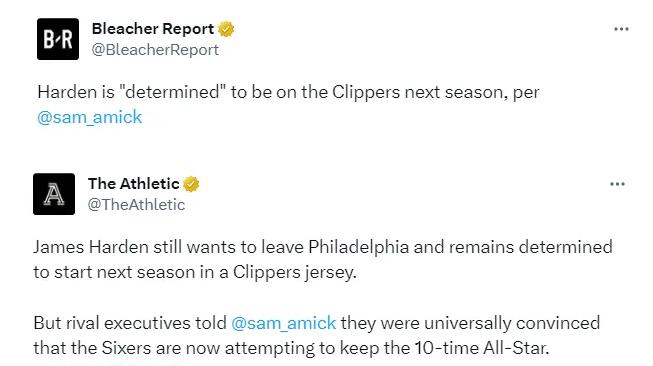Viewport: 653px width, 366px height.
Task: Open The Athletic display name
Action: pyautogui.click(x=134, y=184)
